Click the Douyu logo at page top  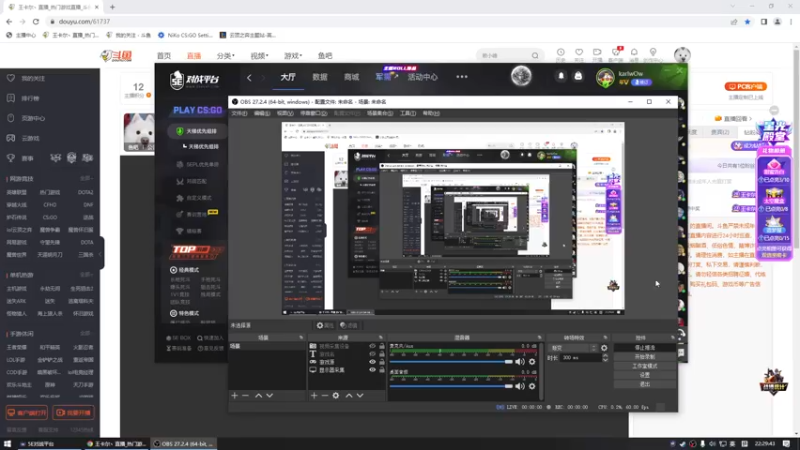[x=116, y=55]
